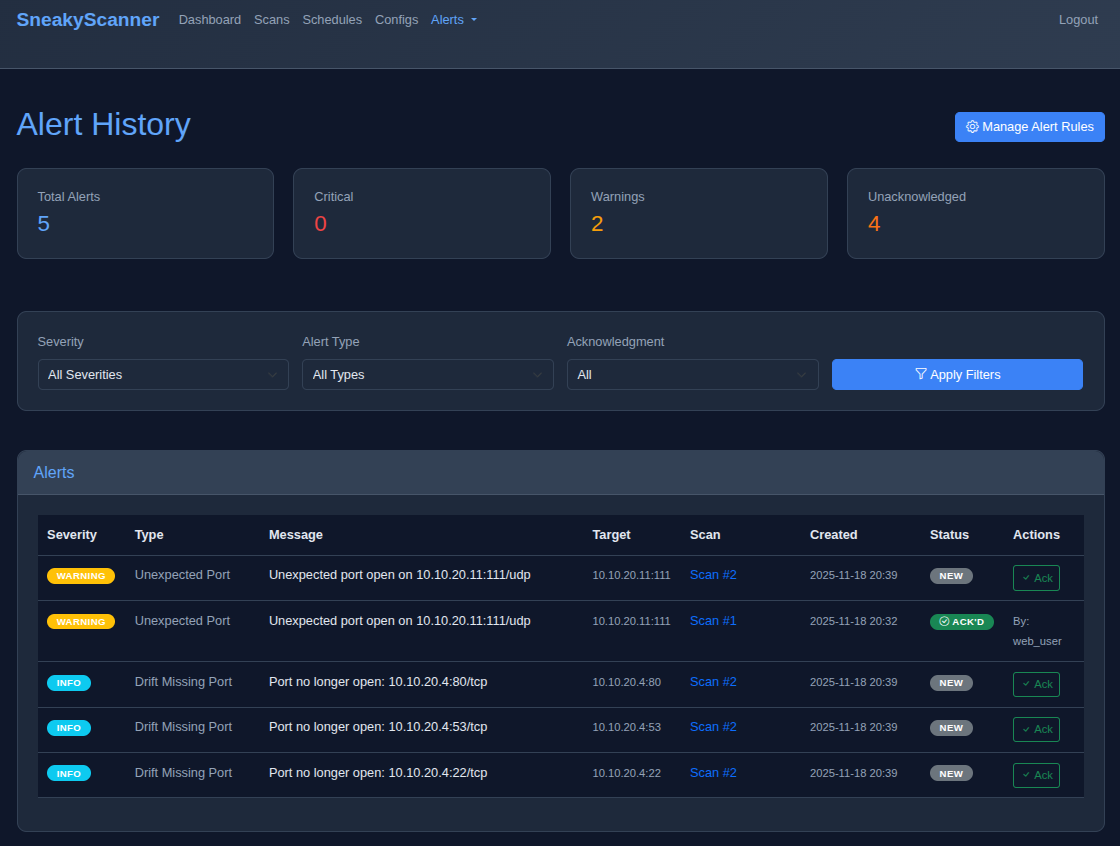Image resolution: width=1120 pixels, height=846 pixels.
Task: Expand the Alert Type dropdown
Action: click(427, 375)
